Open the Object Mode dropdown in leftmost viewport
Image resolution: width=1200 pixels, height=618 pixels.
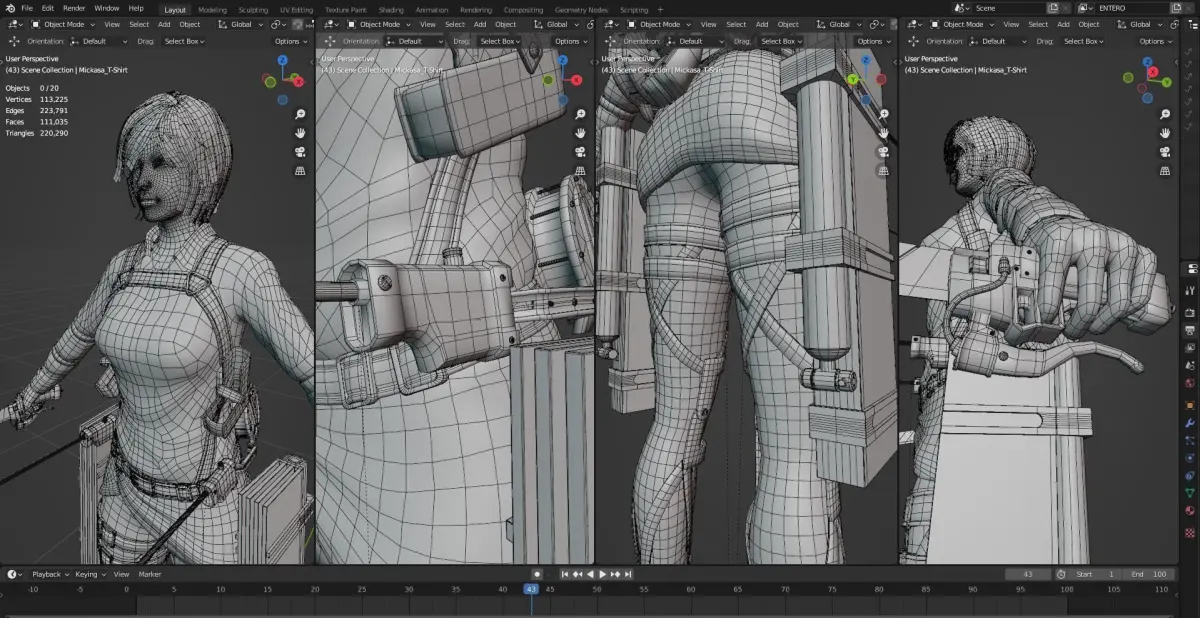(62, 24)
